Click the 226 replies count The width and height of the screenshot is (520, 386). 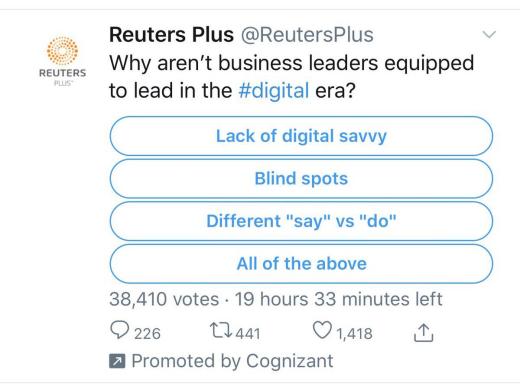[x=147, y=333]
